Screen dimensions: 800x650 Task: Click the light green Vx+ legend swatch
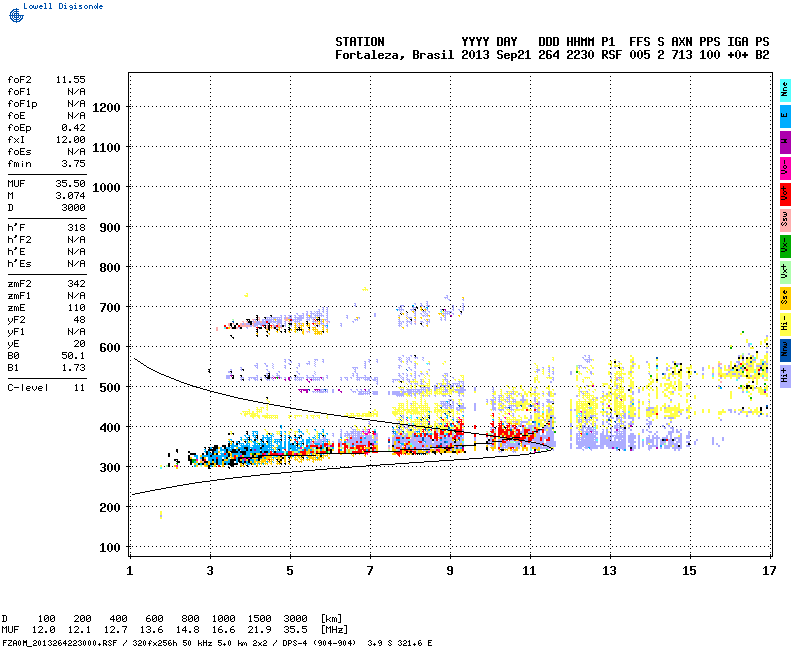coord(785,271)
